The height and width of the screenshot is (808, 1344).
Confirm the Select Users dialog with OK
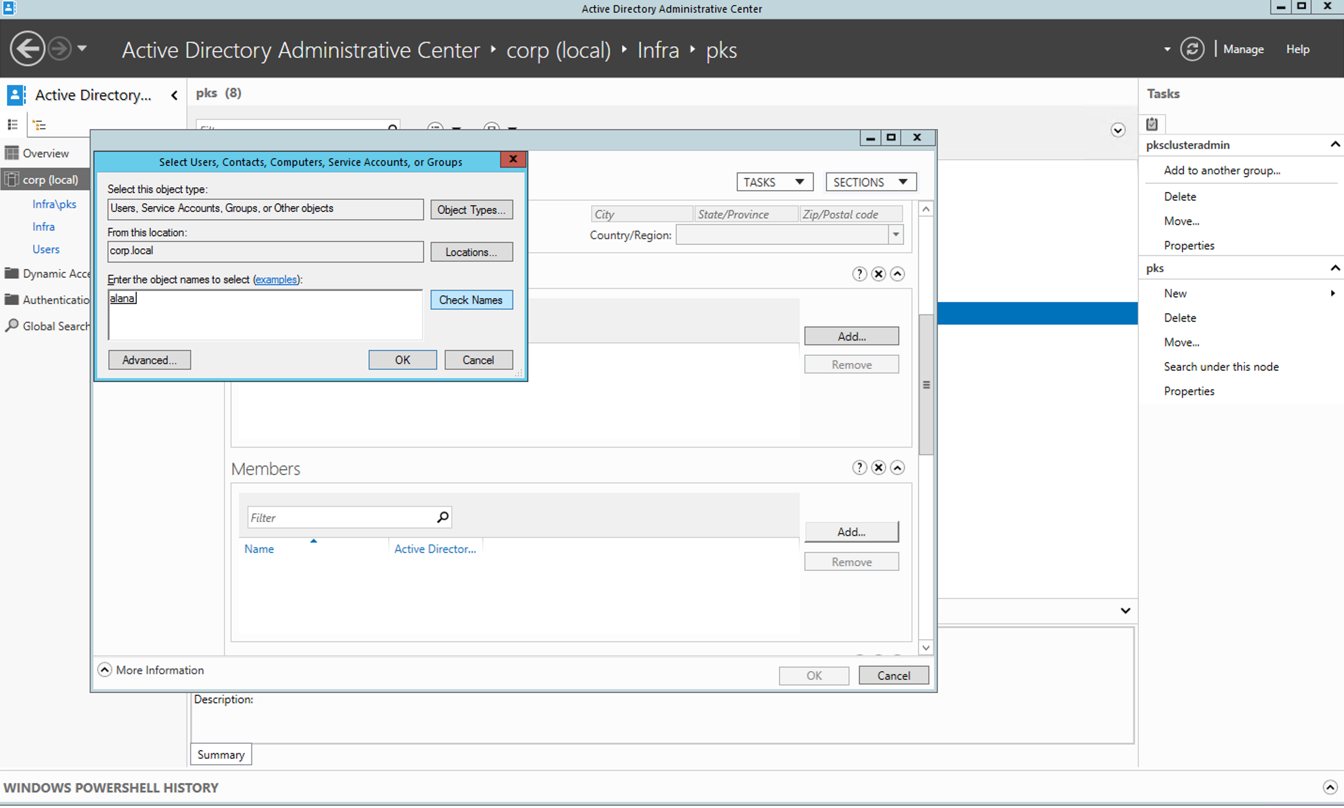point(402,360)
